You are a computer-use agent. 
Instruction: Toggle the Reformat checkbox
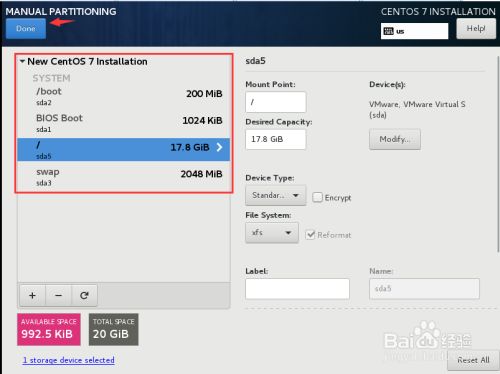(310, 235)
